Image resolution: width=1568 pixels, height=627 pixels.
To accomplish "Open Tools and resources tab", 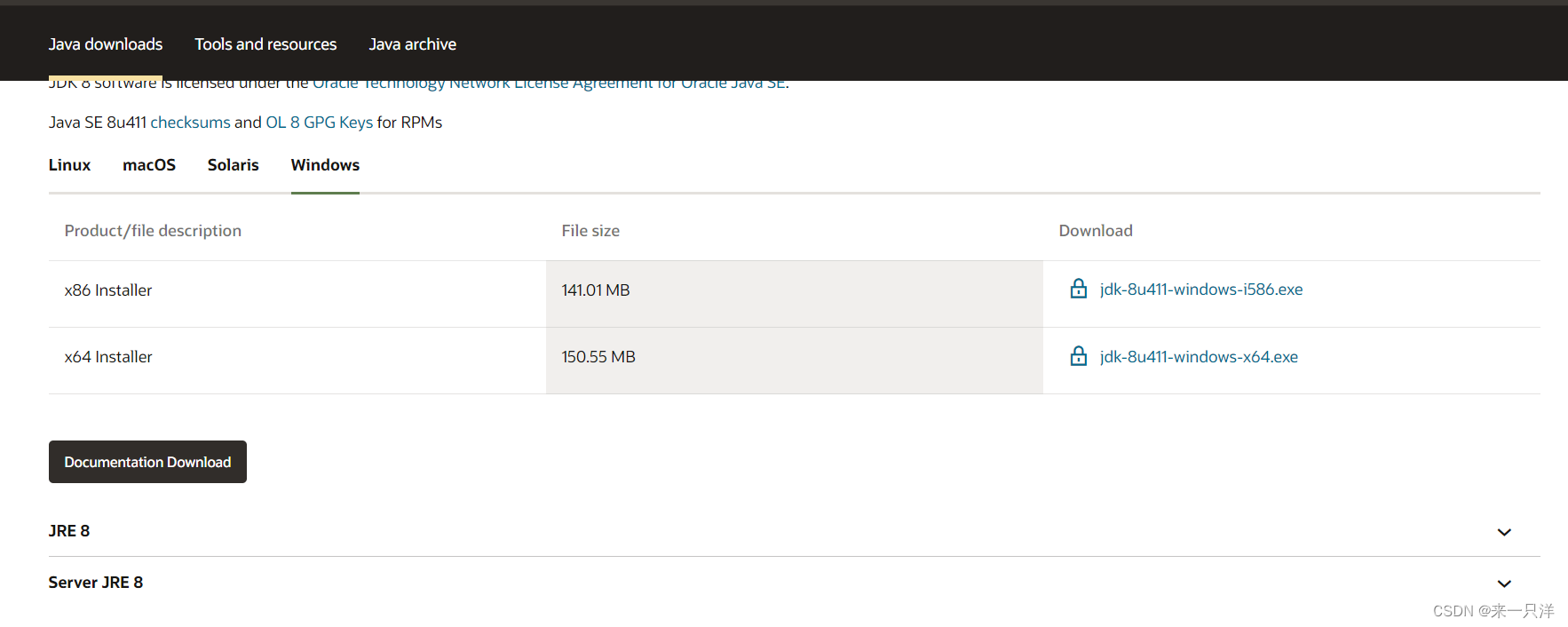I will (x=265, y=44).
